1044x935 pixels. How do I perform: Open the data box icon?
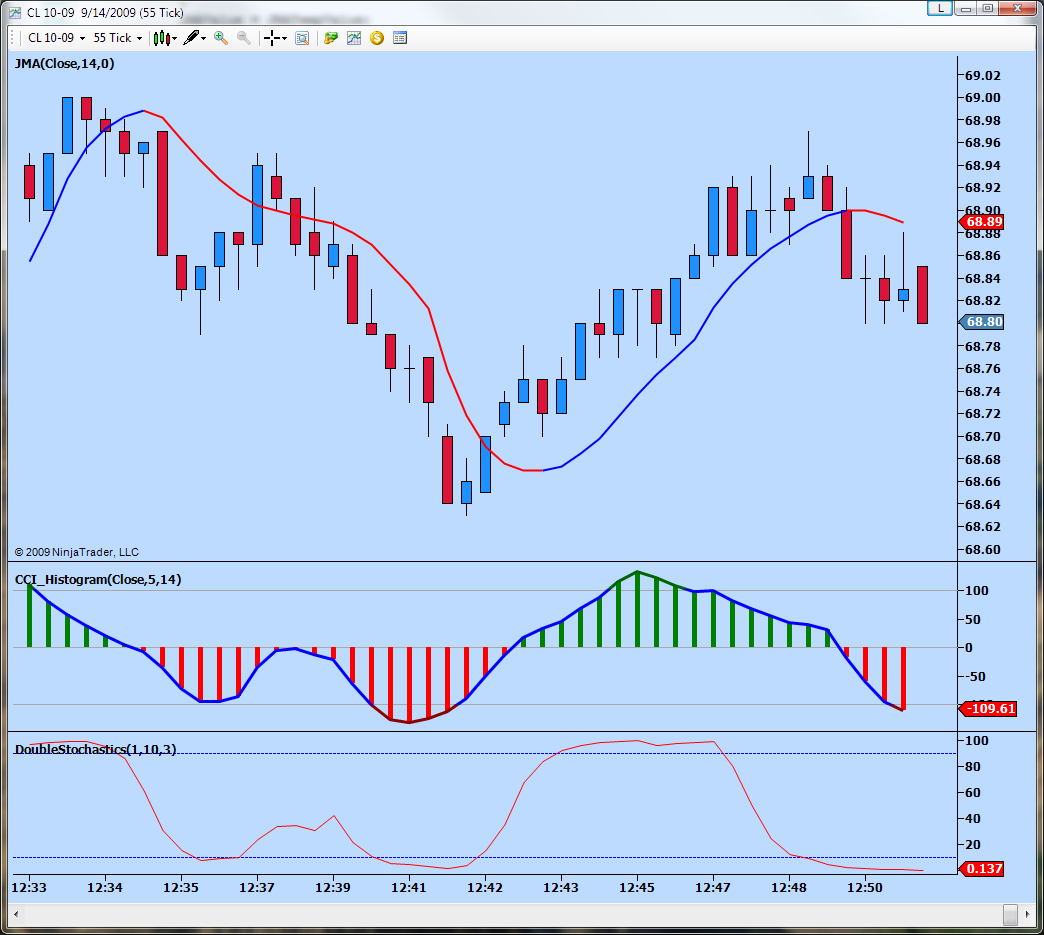pos(302,38)
